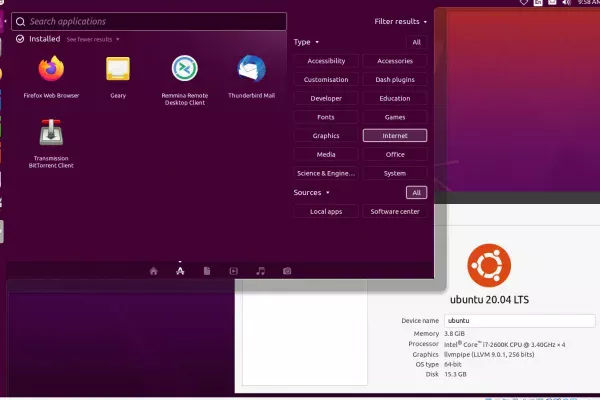Collapse the Type filter section

[306, 42]
